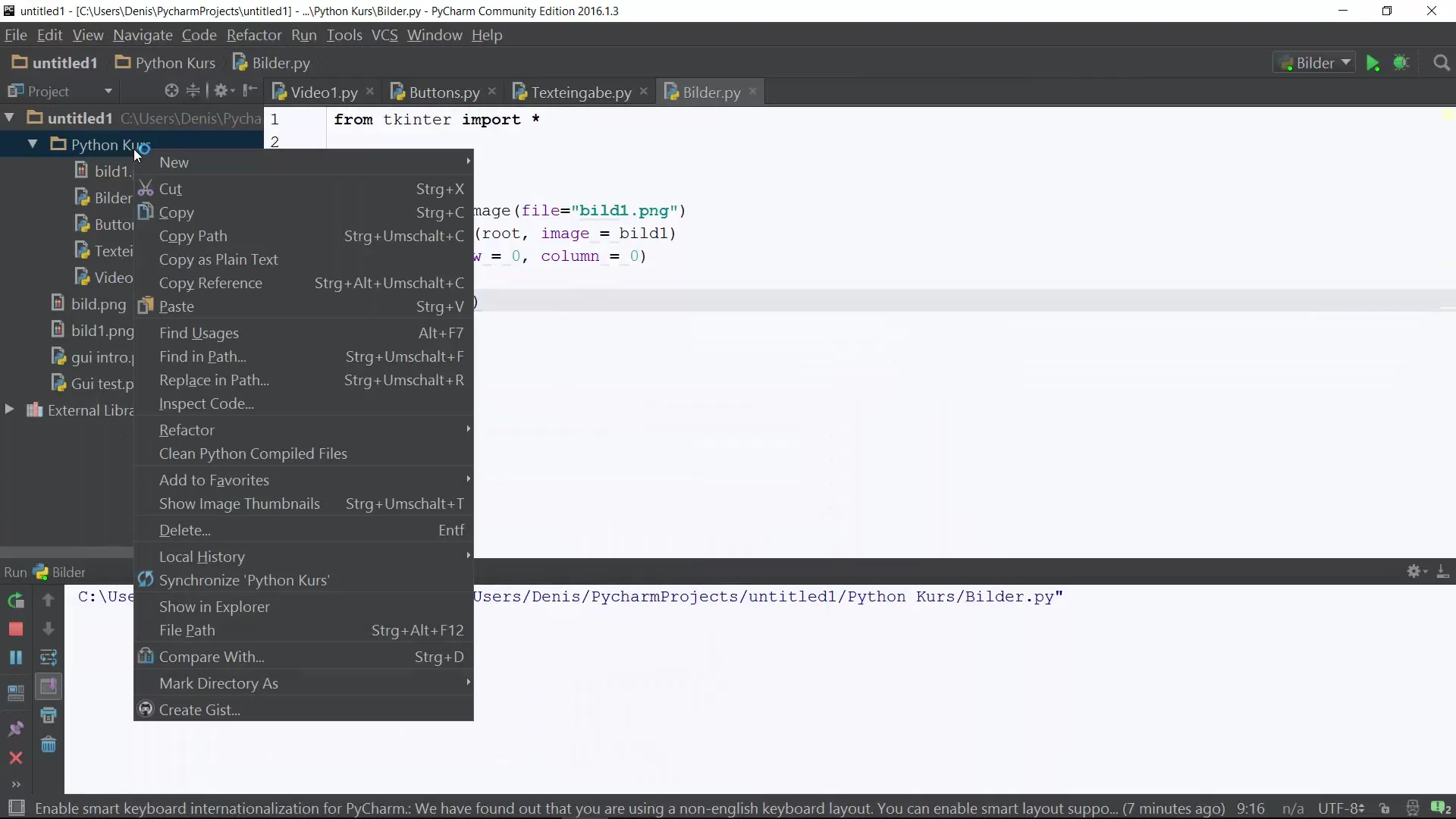
Task: Click the up stack trace arrow
Action: [48, 601]
